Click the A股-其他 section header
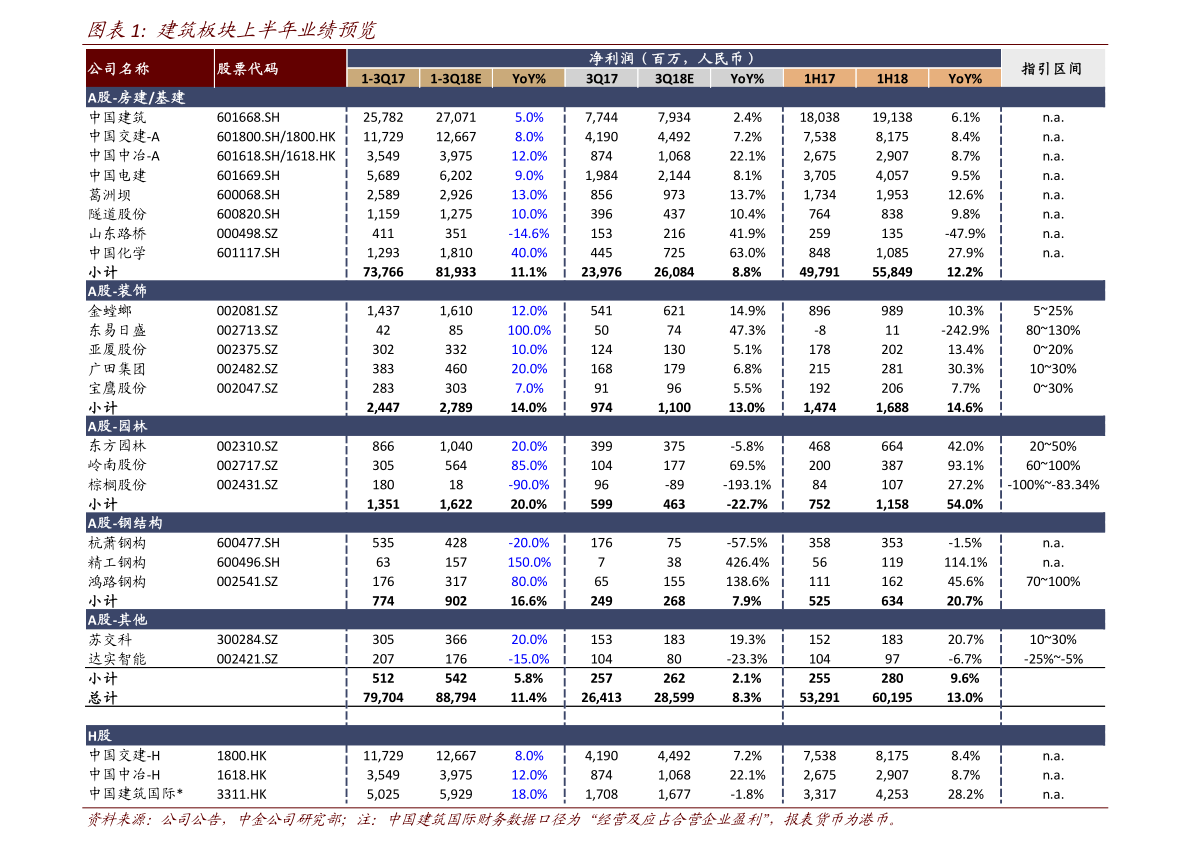The width and height of the screenshot is (1191, 849). (x=596, y=620)
